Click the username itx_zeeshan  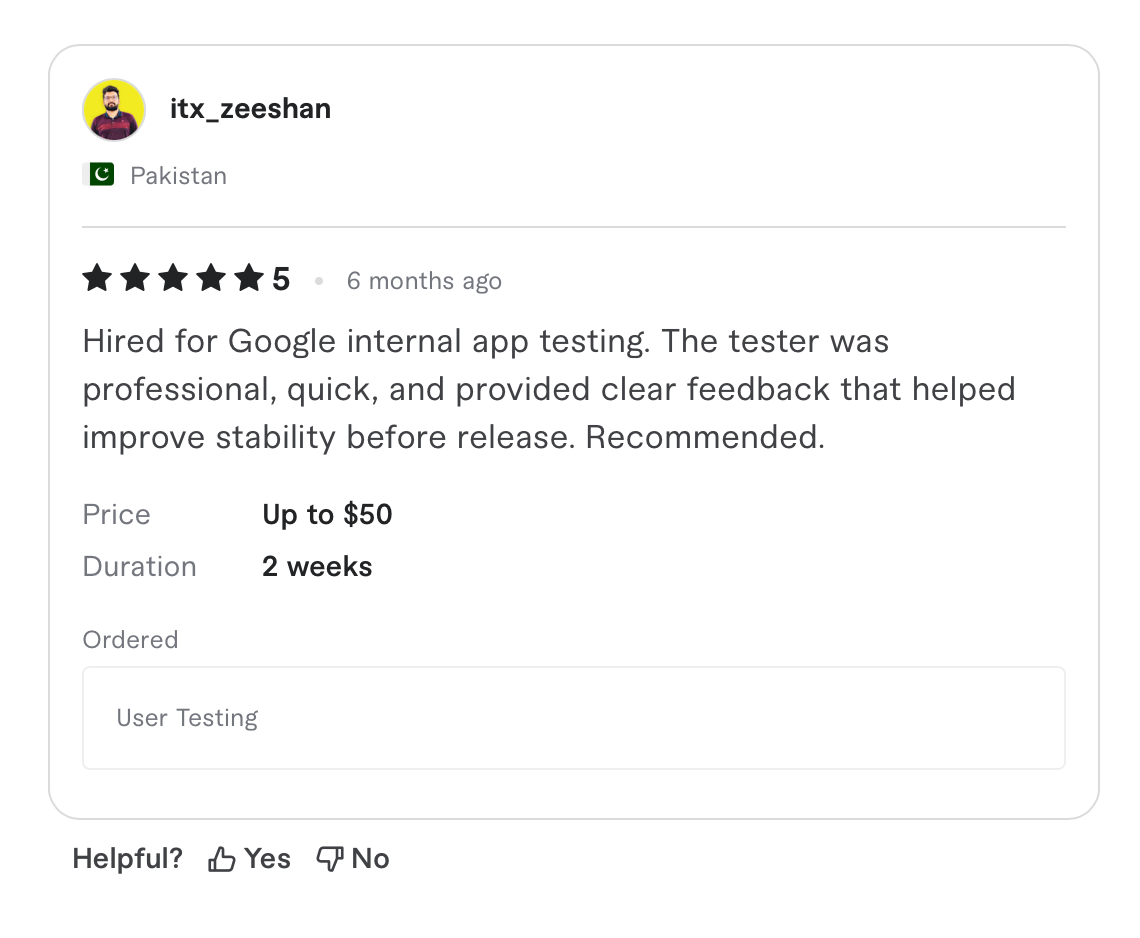point(251,109)
